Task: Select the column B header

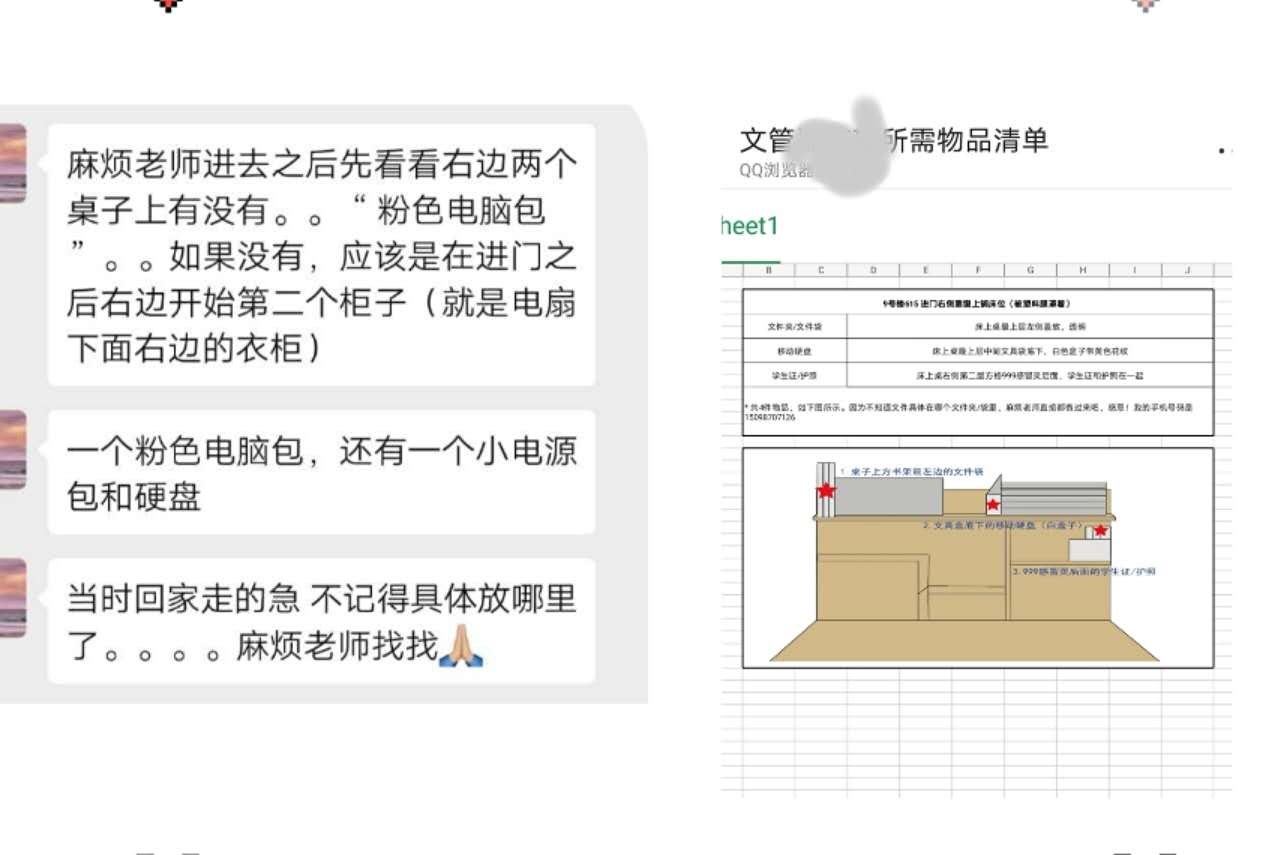Action: click(x=769, y=270)
